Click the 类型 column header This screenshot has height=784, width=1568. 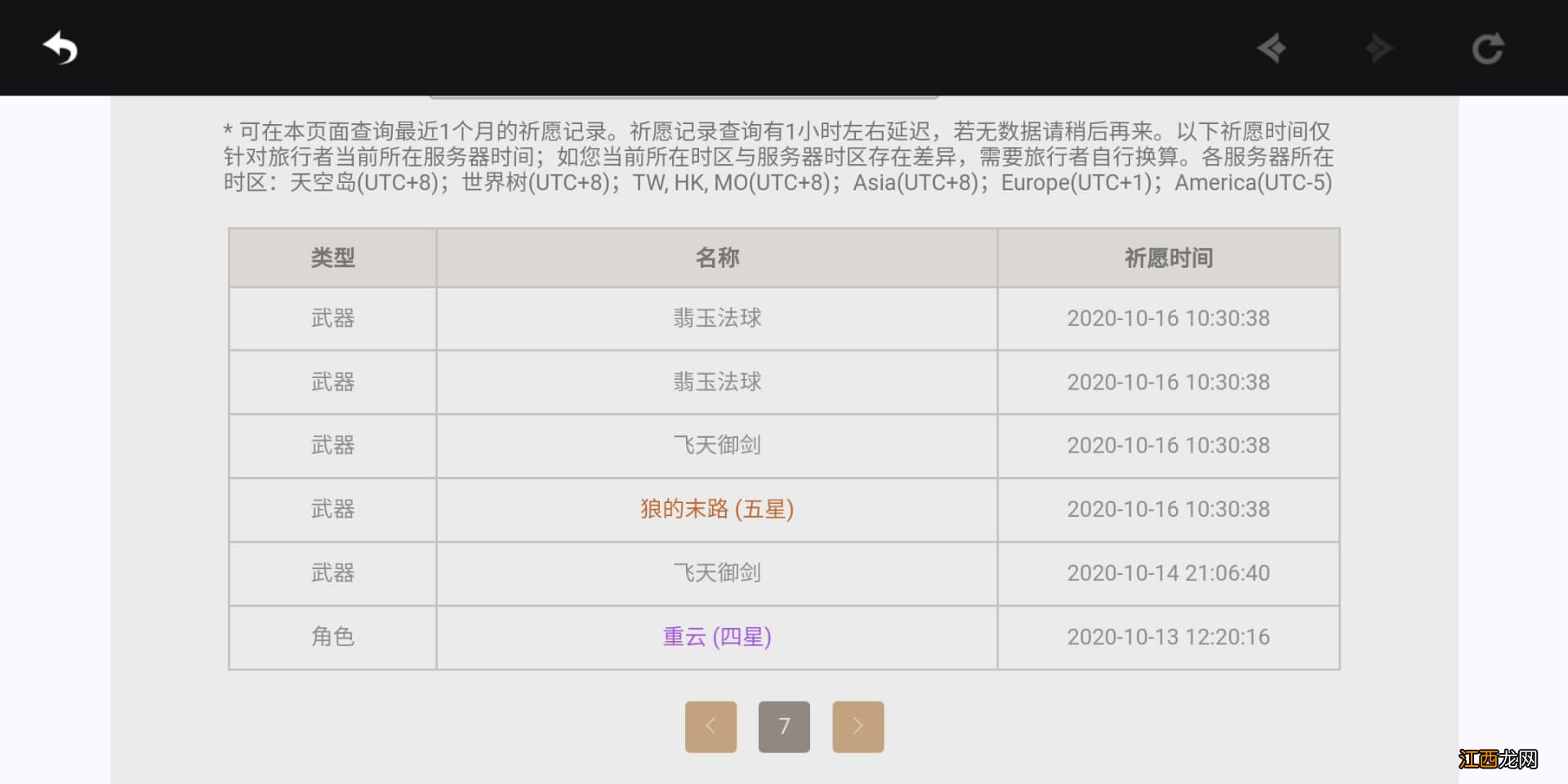click(332, 258)
